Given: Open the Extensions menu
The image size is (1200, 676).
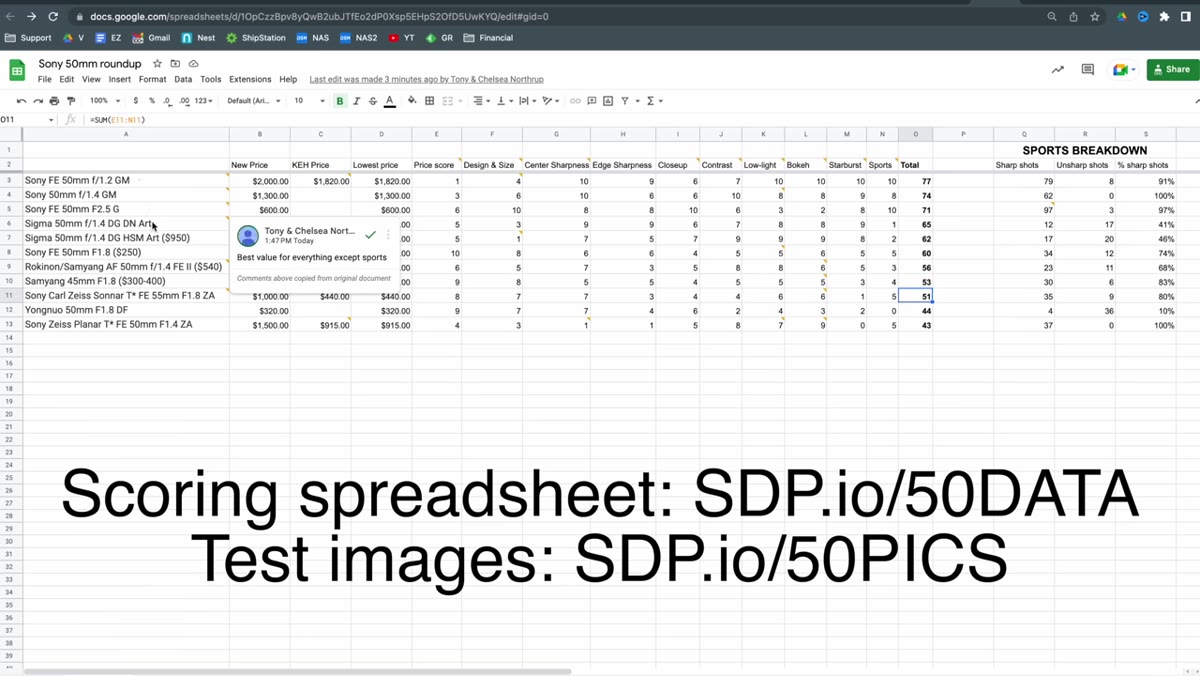Looking at the screenshot, I should (250, 79).
